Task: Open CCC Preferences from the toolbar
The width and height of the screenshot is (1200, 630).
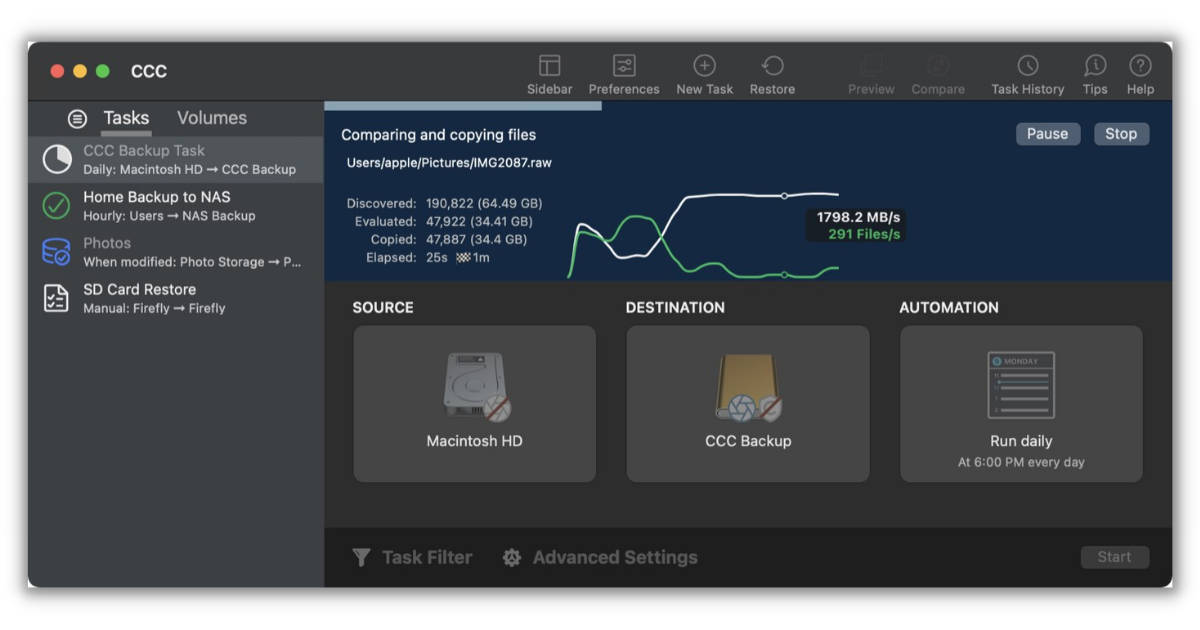Action: tap(624, 72)
